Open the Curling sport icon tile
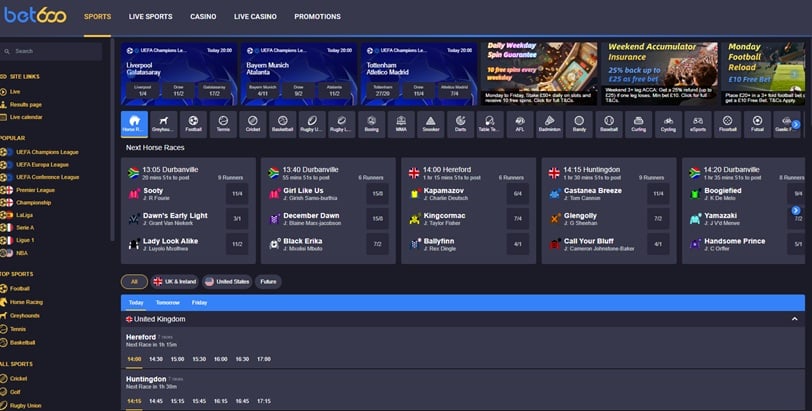This screenshot has width=812, height=411. [639, 124]
